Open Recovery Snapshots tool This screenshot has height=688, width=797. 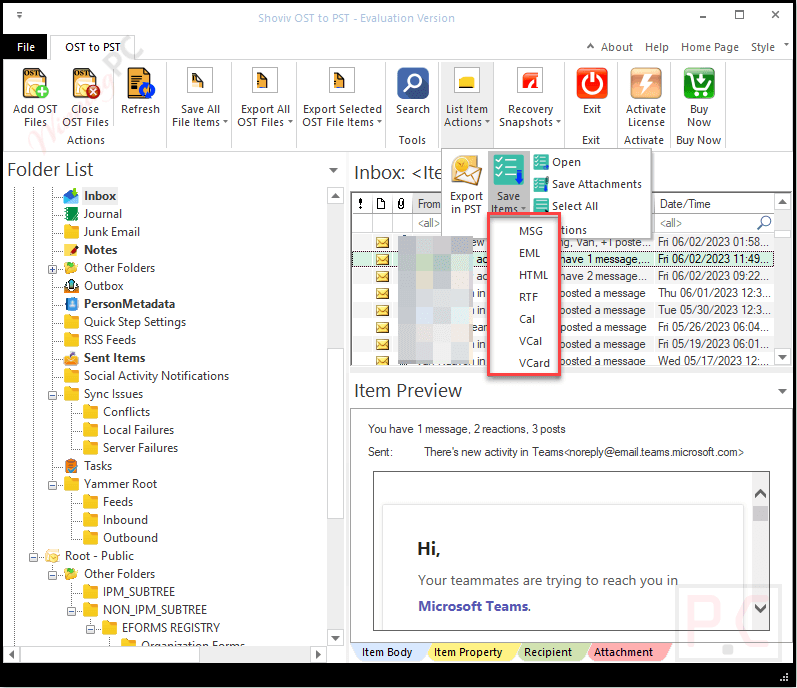pos(530,97)
